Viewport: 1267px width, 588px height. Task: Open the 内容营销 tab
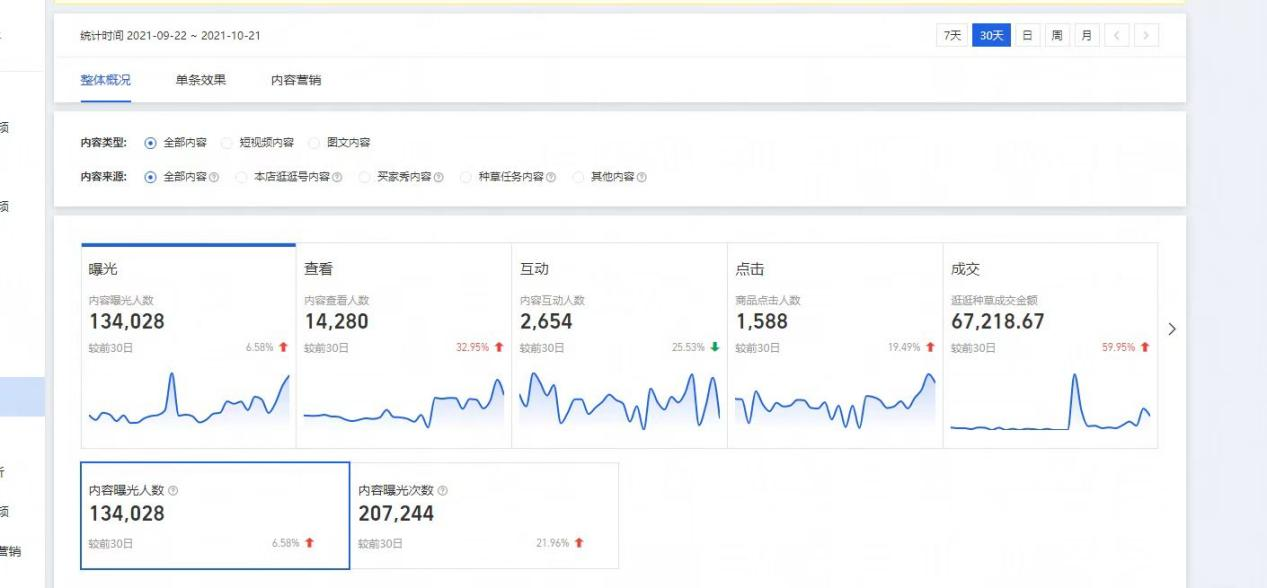296,80
